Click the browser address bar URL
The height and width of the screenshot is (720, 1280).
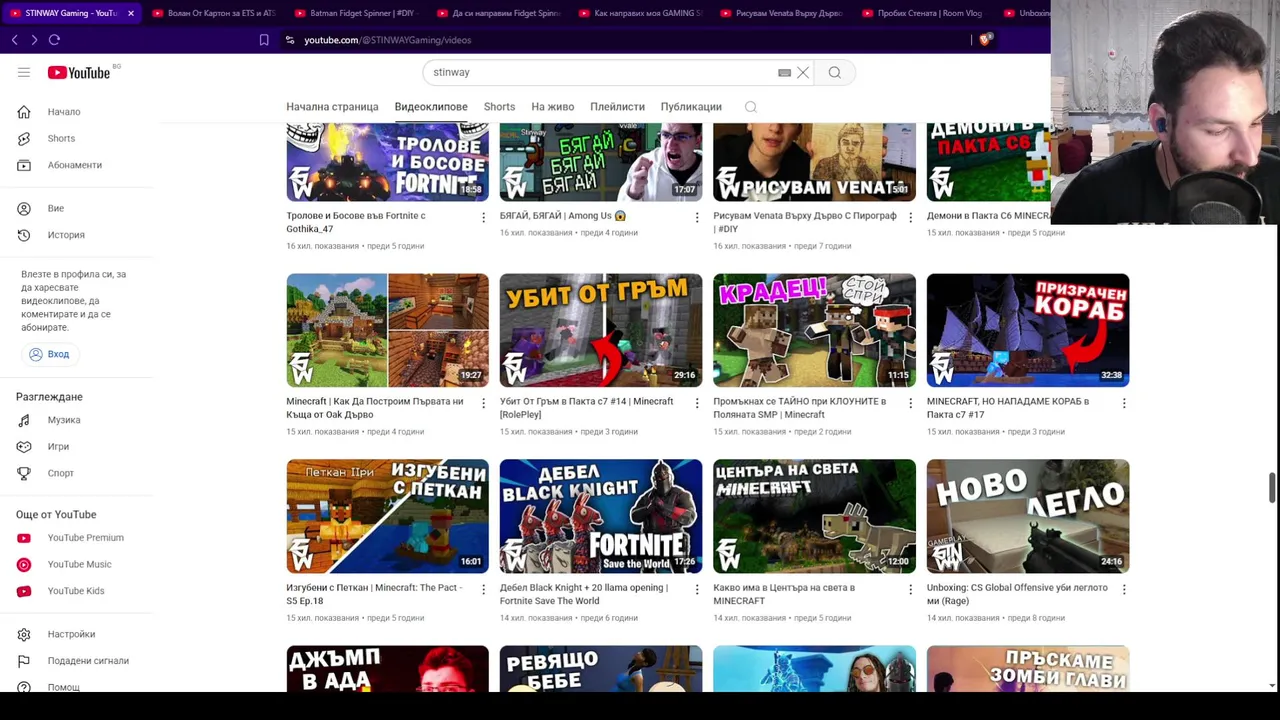(387, 40)
